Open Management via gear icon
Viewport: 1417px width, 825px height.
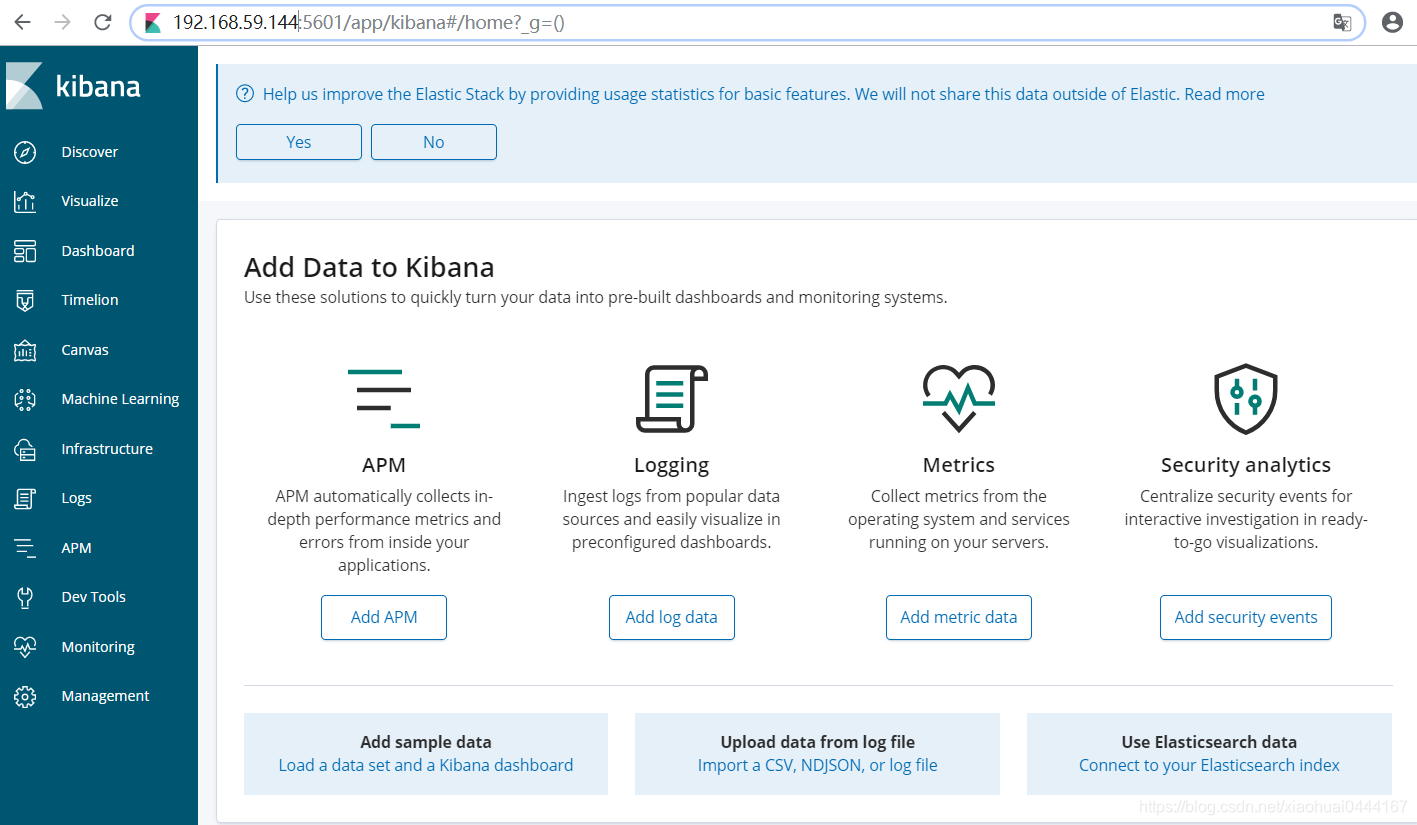pyautogui.click(x=25, y=696)
